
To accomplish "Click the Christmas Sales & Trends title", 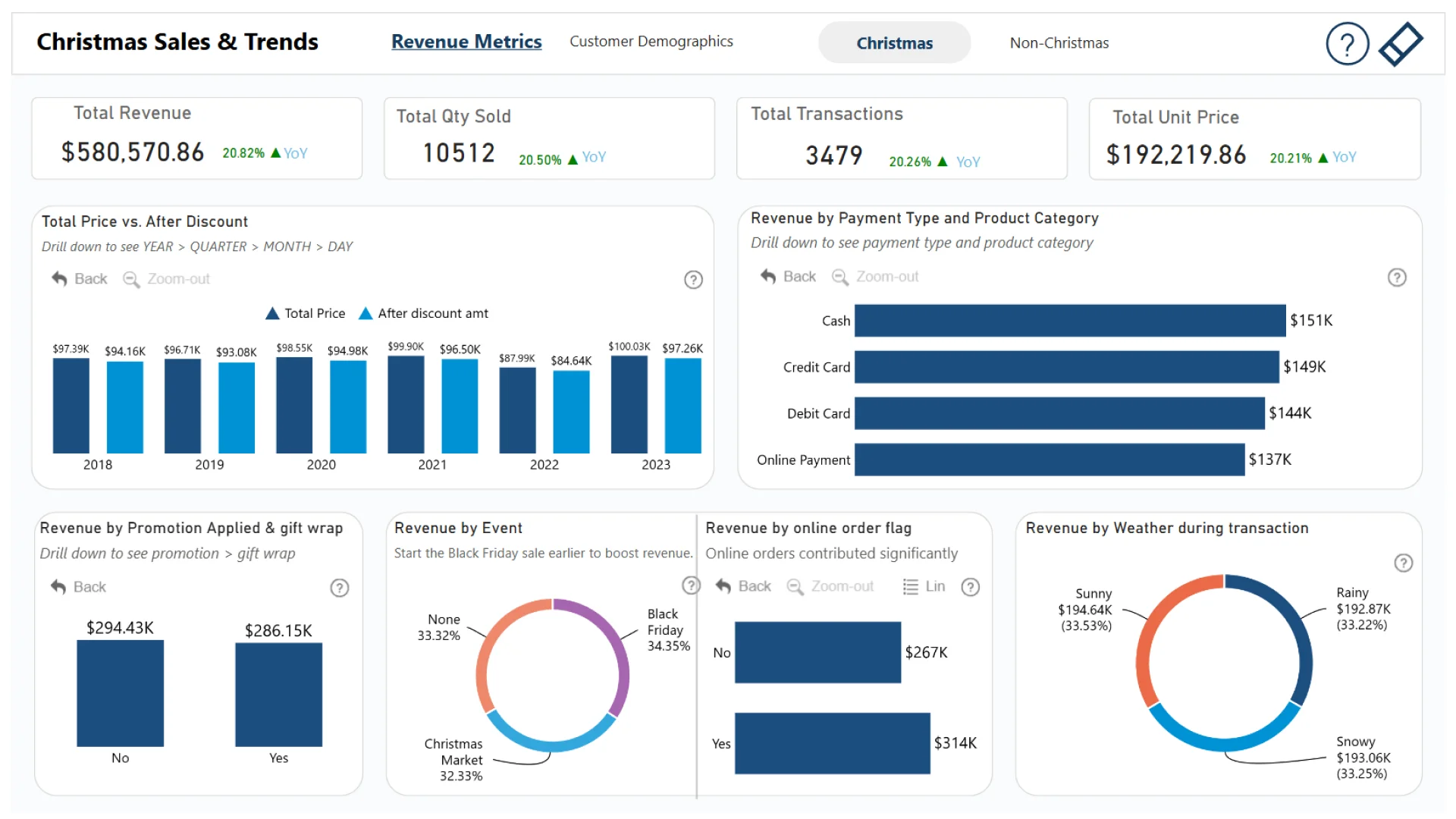I will coord(177,42).
